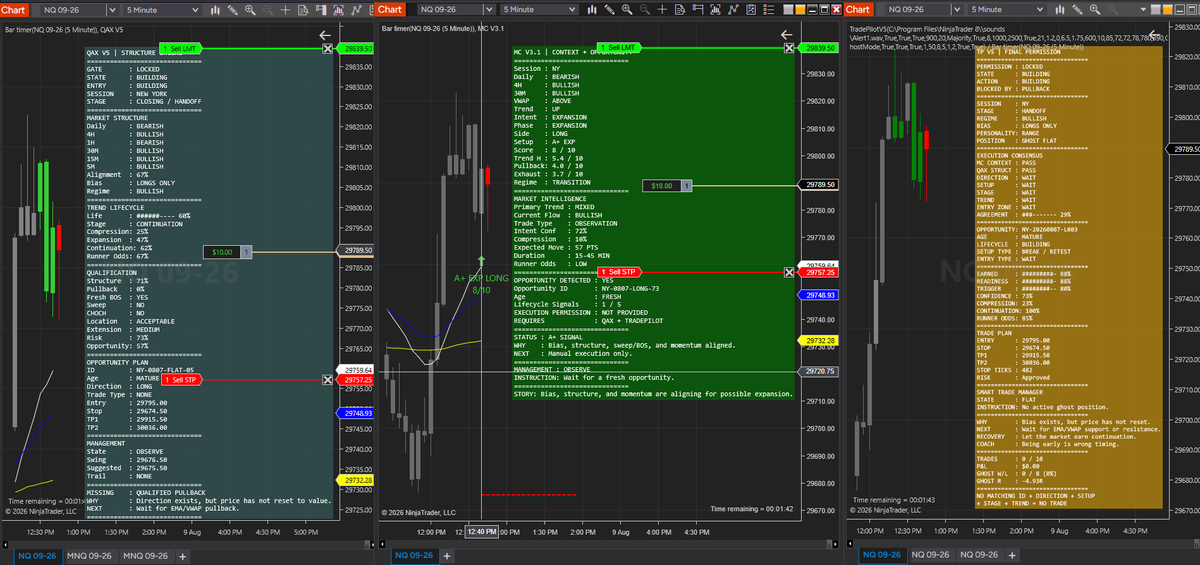
Task: Click zoom in magnifier in middle chart
Action: tap(627, 9)
